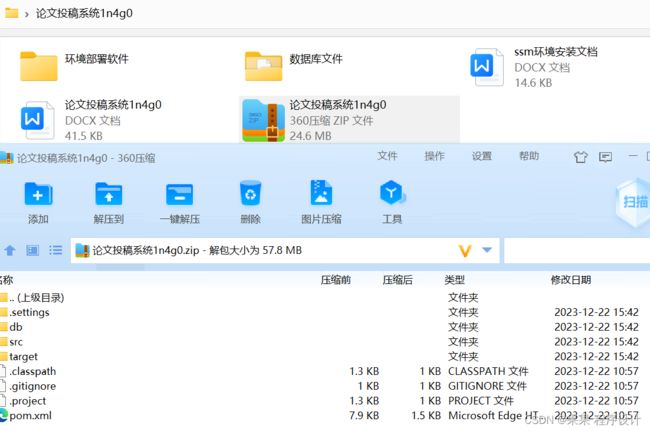Select the ssm环境安装文档 DOCX file
Screen dimensions: 650x431
click(x=534, y=68)
